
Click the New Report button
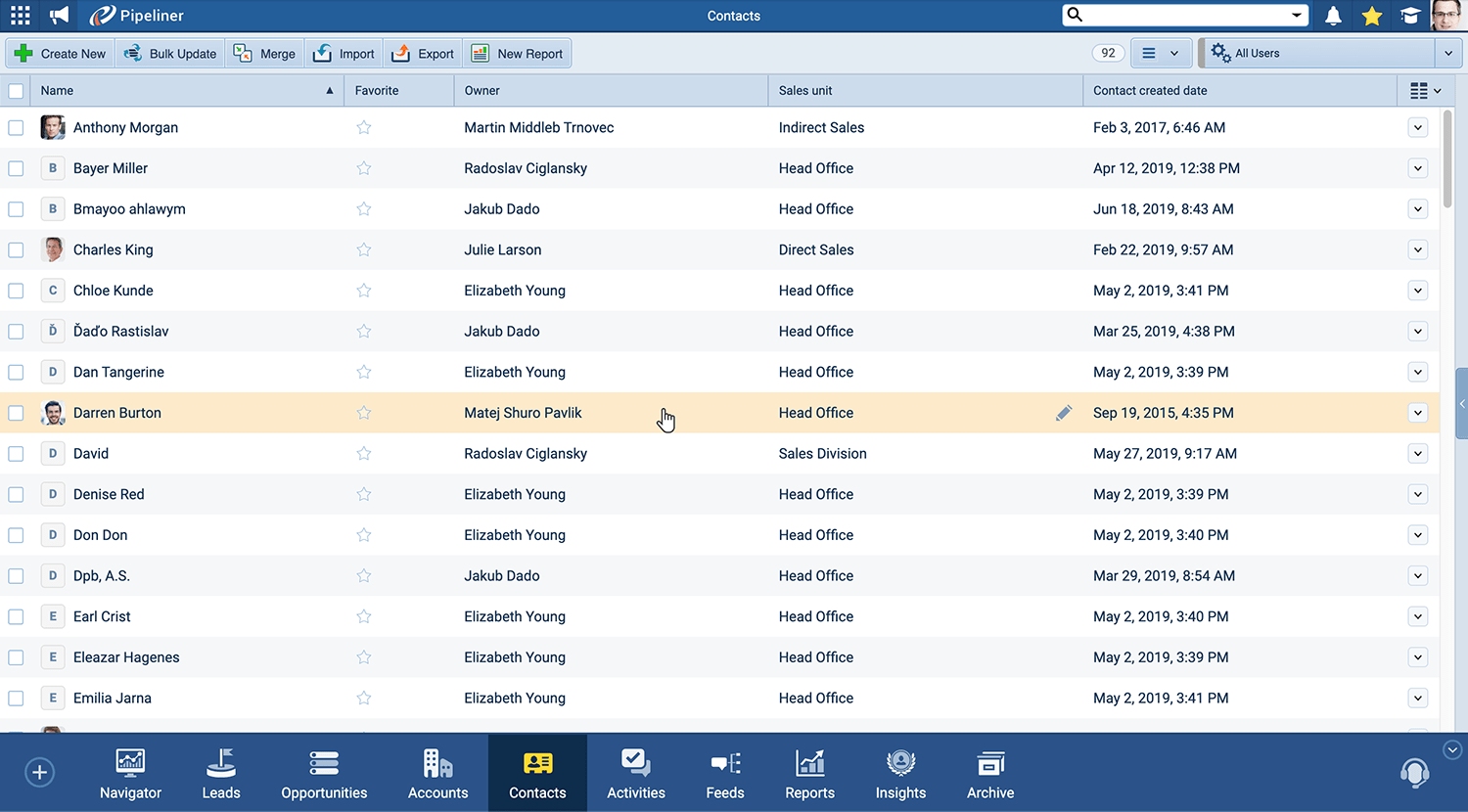(518, 54)
